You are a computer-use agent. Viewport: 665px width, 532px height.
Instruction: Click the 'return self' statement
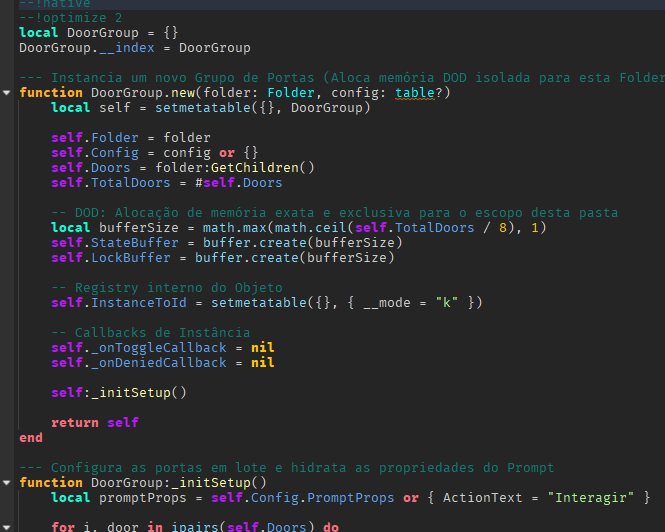click(95, 423)
